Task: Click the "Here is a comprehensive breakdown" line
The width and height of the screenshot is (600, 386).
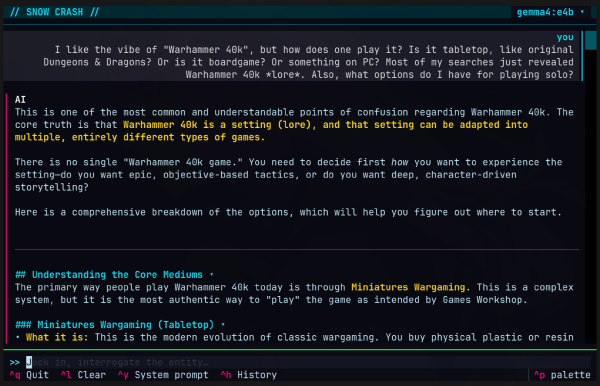Action: (288, 212)
